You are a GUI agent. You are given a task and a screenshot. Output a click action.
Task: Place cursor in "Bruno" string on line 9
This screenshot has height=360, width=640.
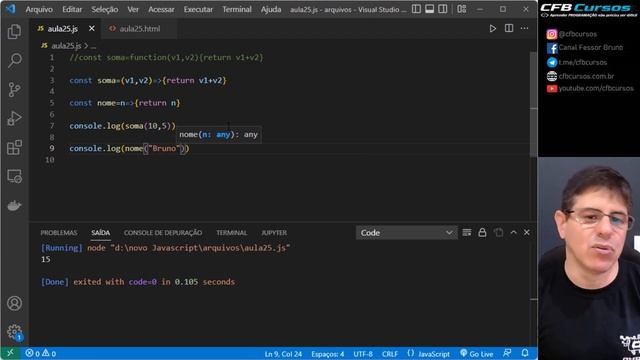(x=164, y=149)
